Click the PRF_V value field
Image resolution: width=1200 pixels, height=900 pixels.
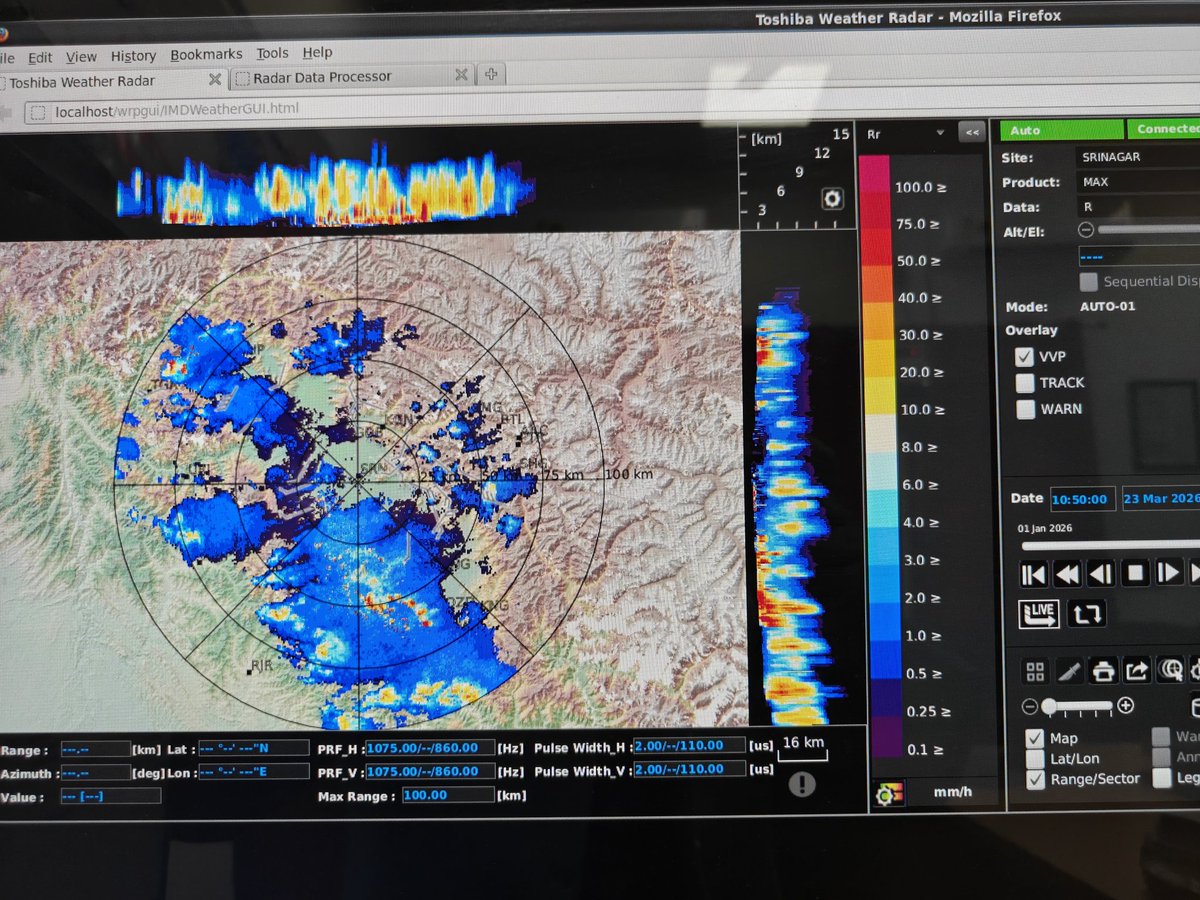point(430,771)
